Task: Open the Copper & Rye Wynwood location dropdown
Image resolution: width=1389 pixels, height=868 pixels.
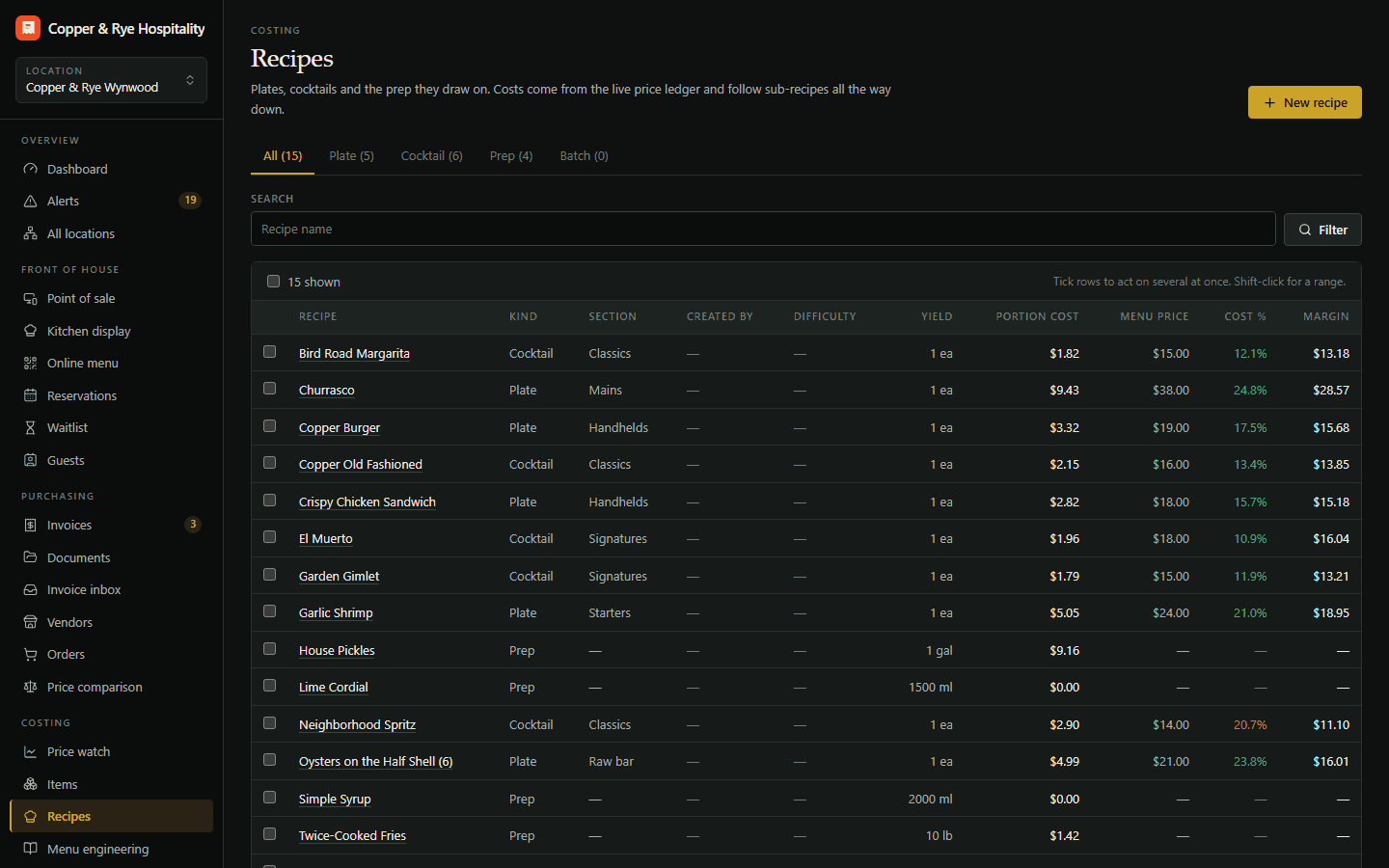Action: click(x=111, y=80)
